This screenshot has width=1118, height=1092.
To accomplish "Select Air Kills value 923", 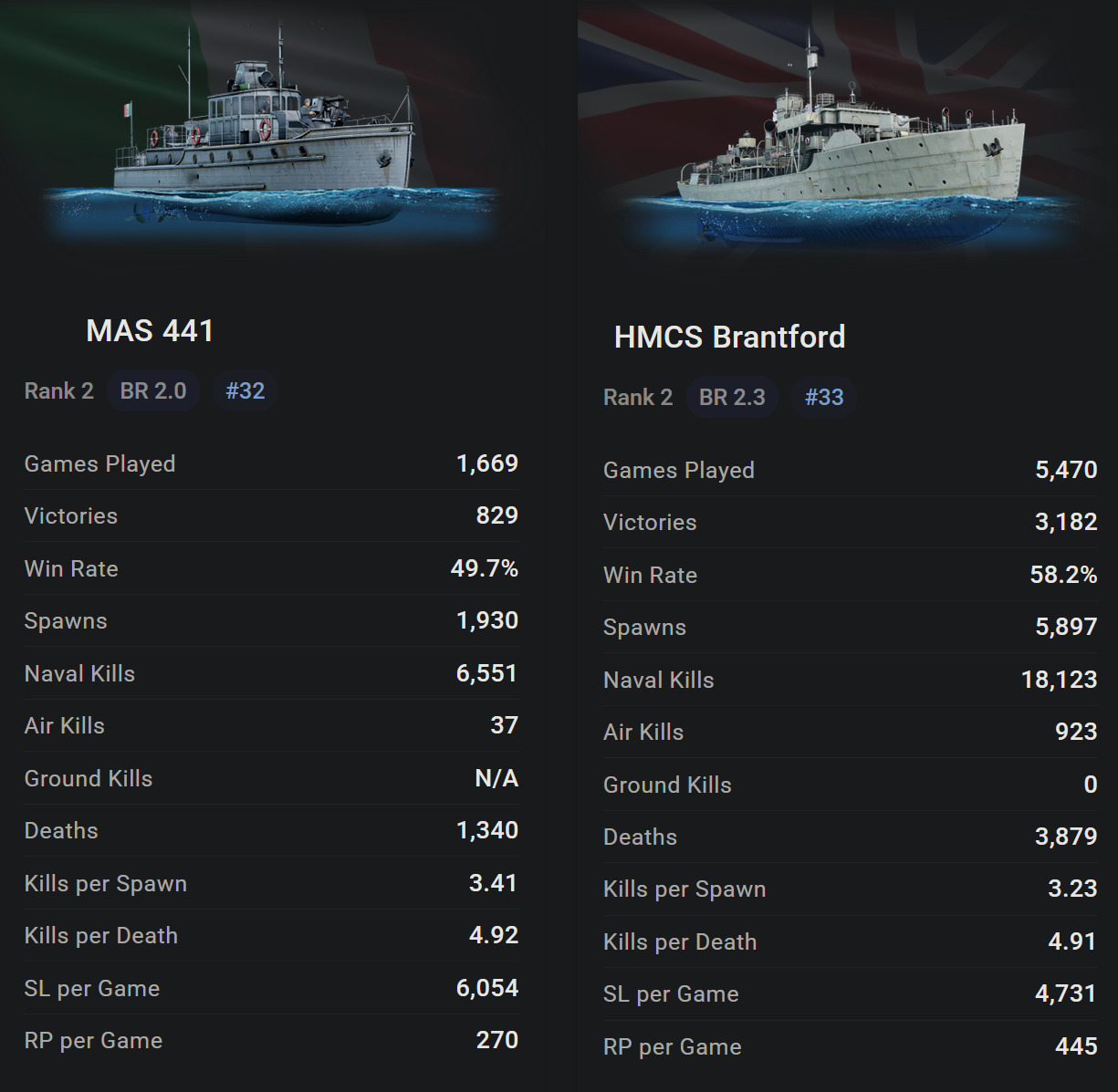I will click(1076, 732).
